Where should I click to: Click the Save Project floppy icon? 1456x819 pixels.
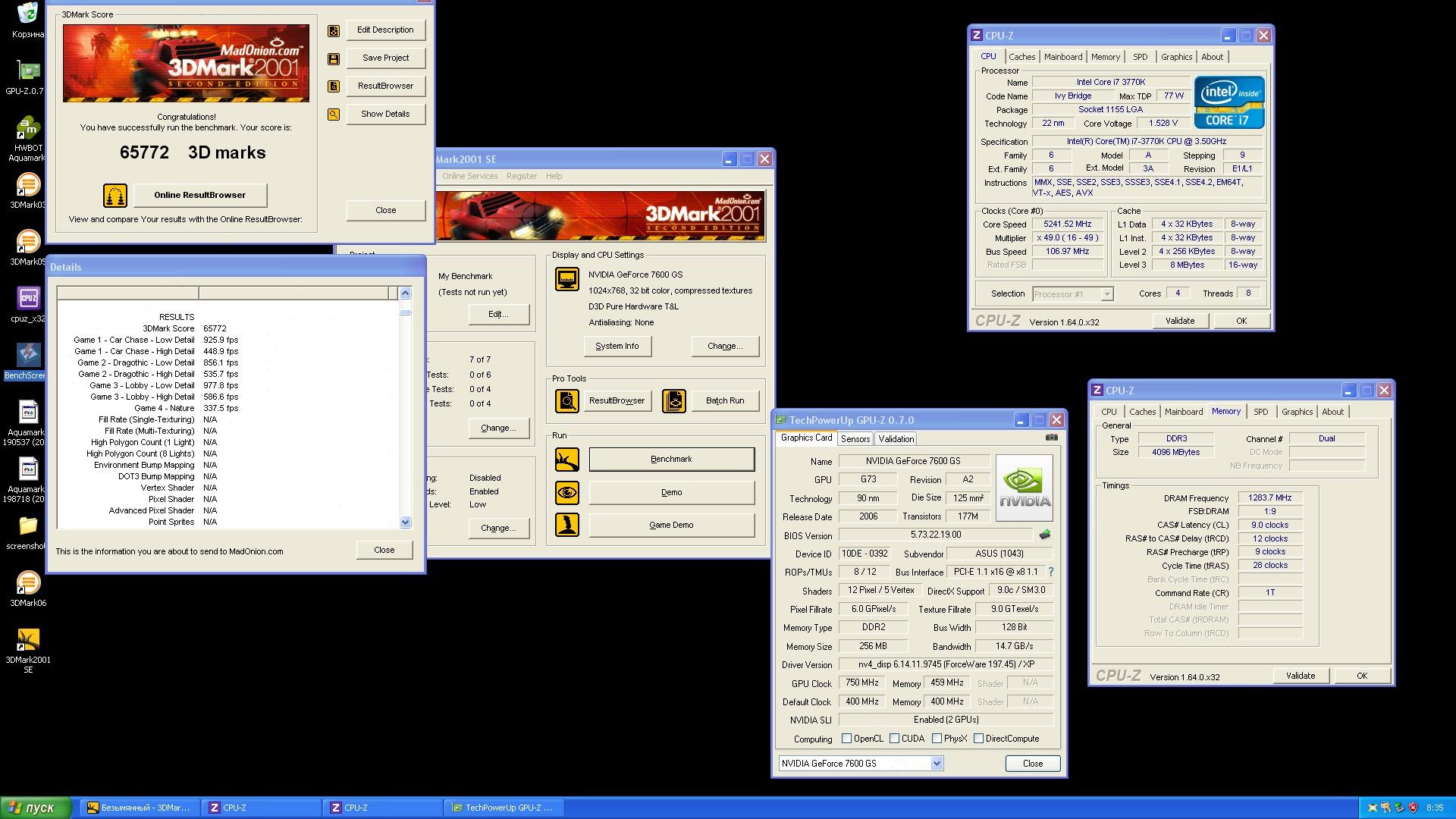pyautogui.click(x=333, y=58)
